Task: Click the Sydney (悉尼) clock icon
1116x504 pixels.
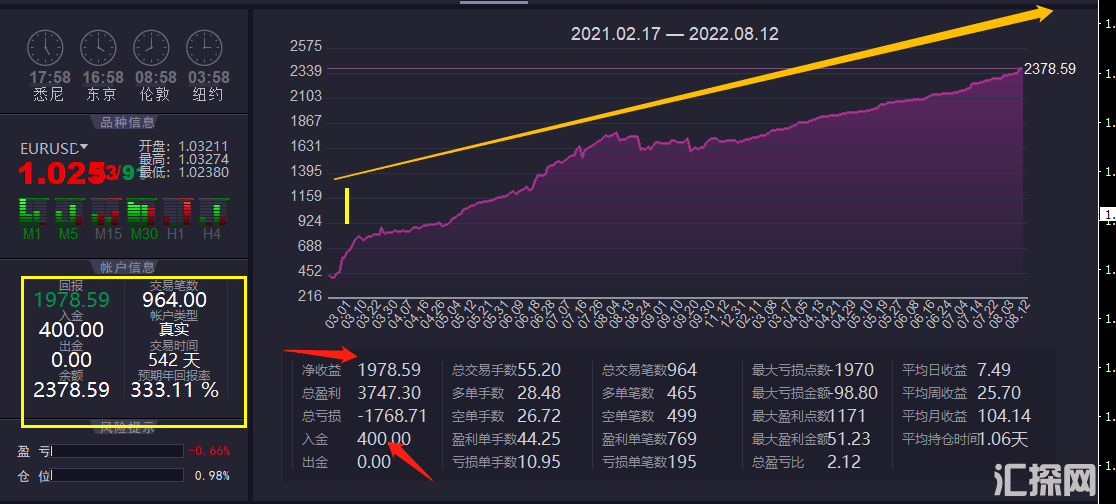Action: [x=45, y=47]
